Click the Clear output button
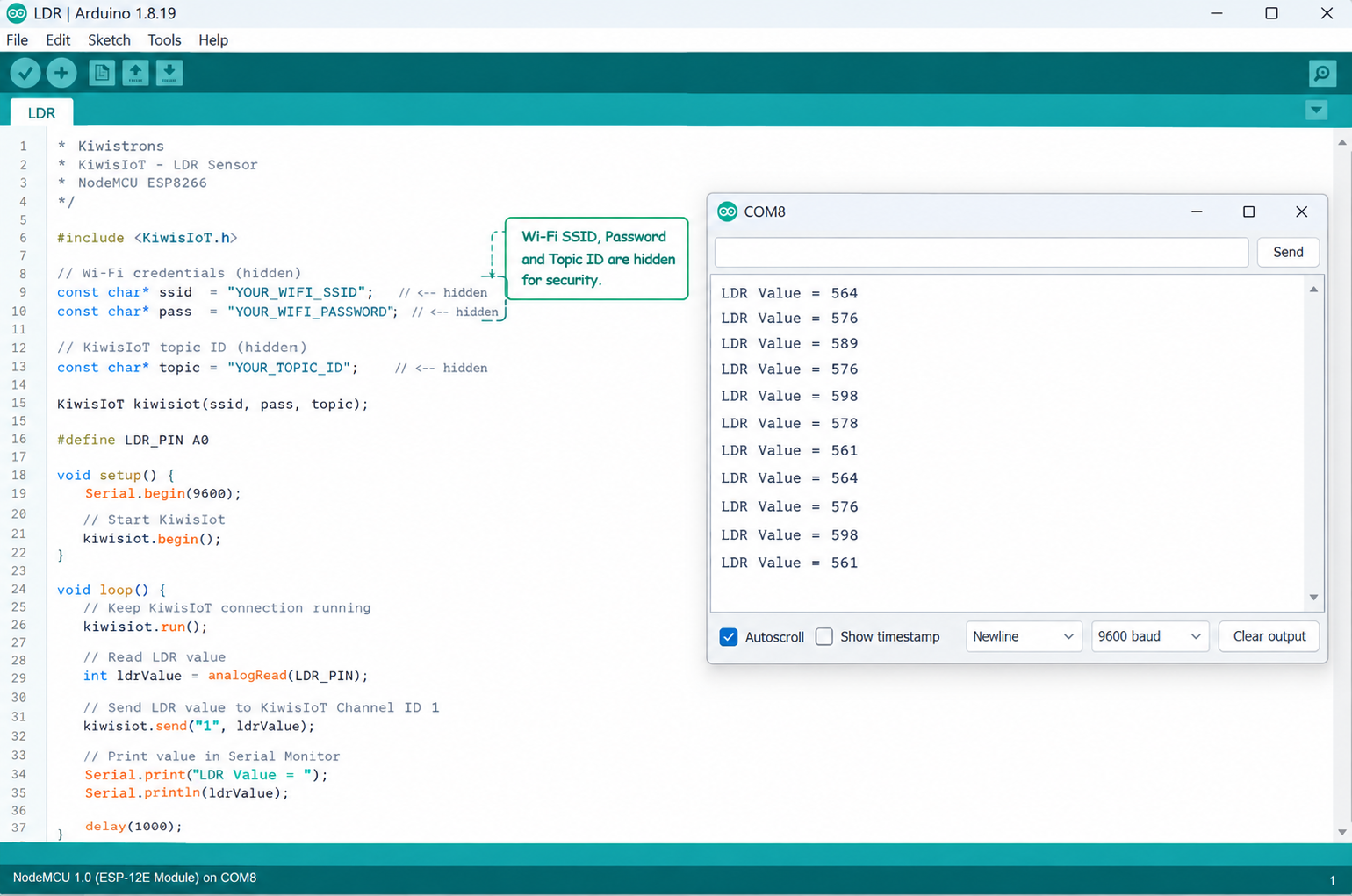The width and height of the screenshot is (1352, 896). (x=1269, y=636)
